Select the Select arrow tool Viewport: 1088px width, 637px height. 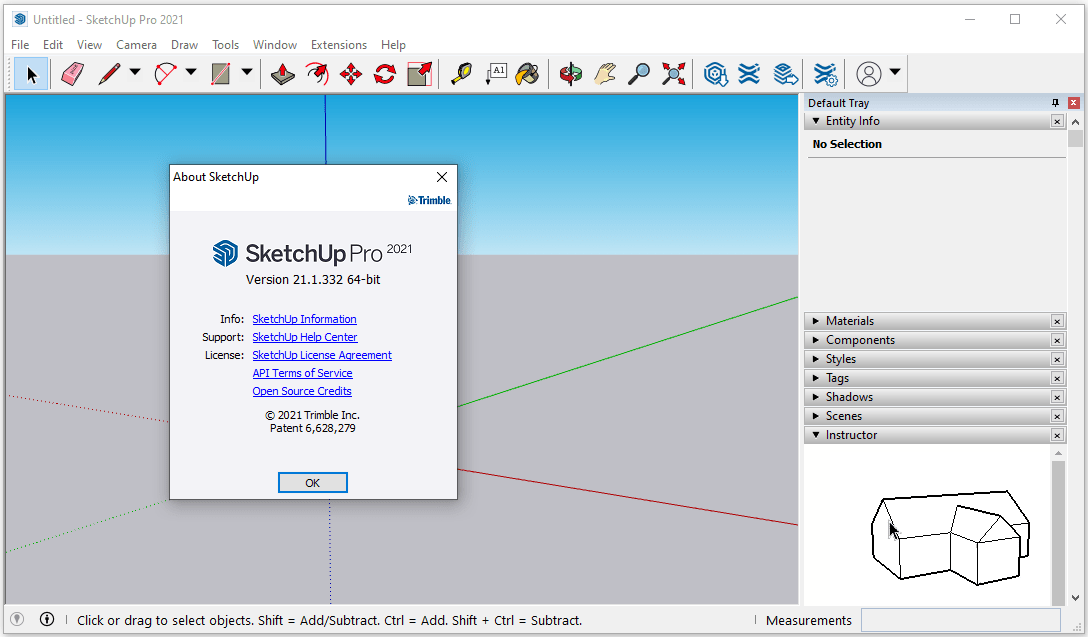tap(31, 74)
